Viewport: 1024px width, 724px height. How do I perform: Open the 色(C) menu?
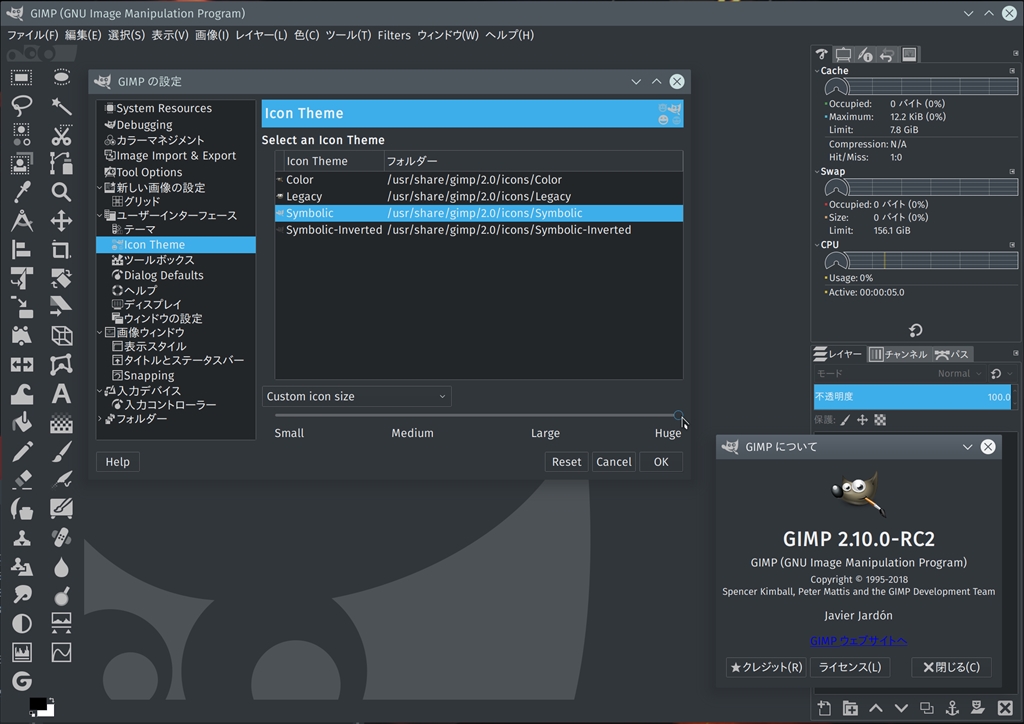[306, 35]
